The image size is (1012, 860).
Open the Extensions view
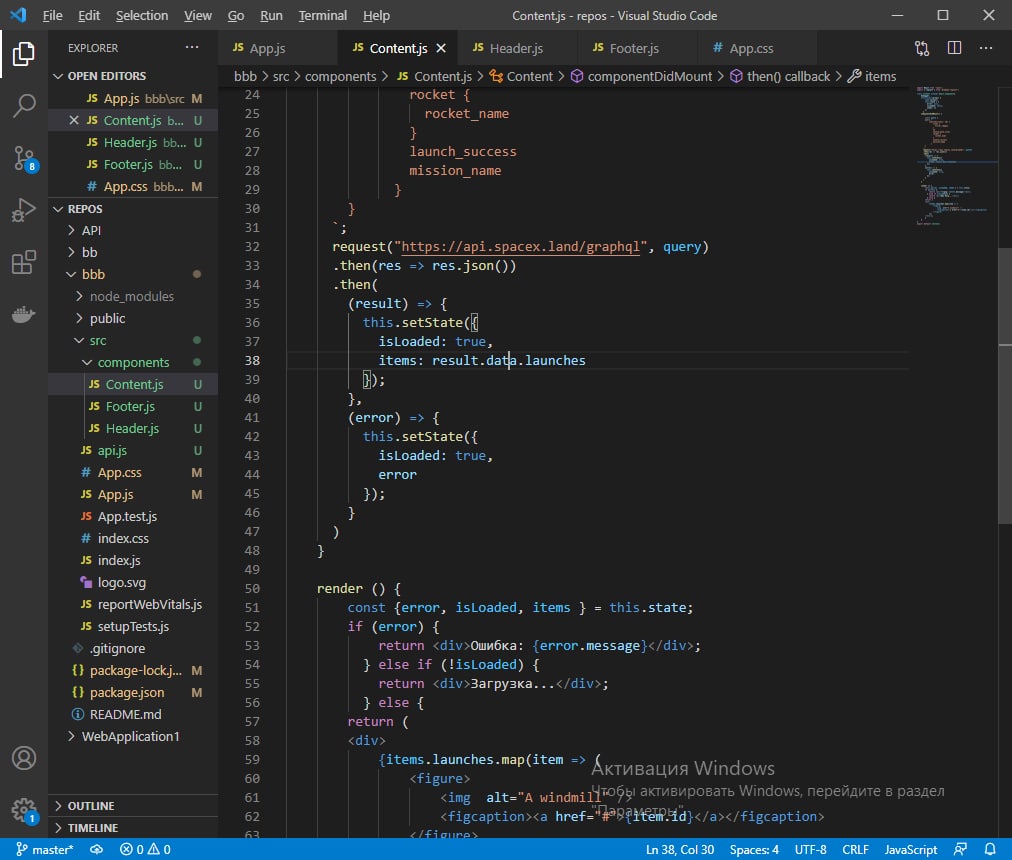click(x=24, y=263)
